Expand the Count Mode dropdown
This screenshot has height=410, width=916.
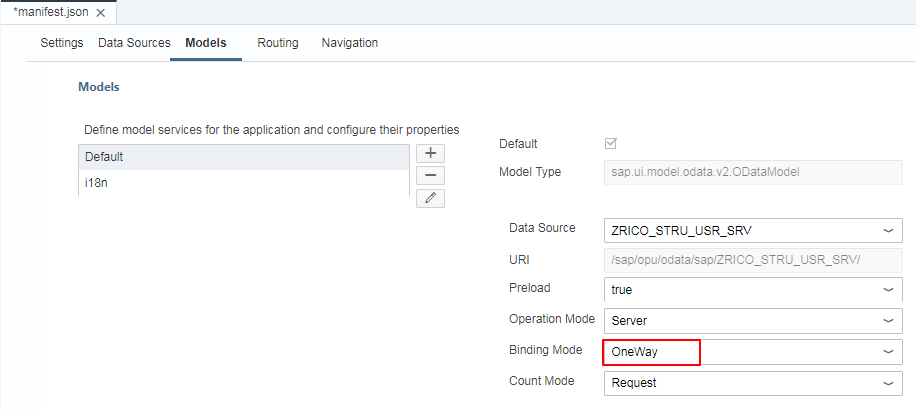coord(888,382)
